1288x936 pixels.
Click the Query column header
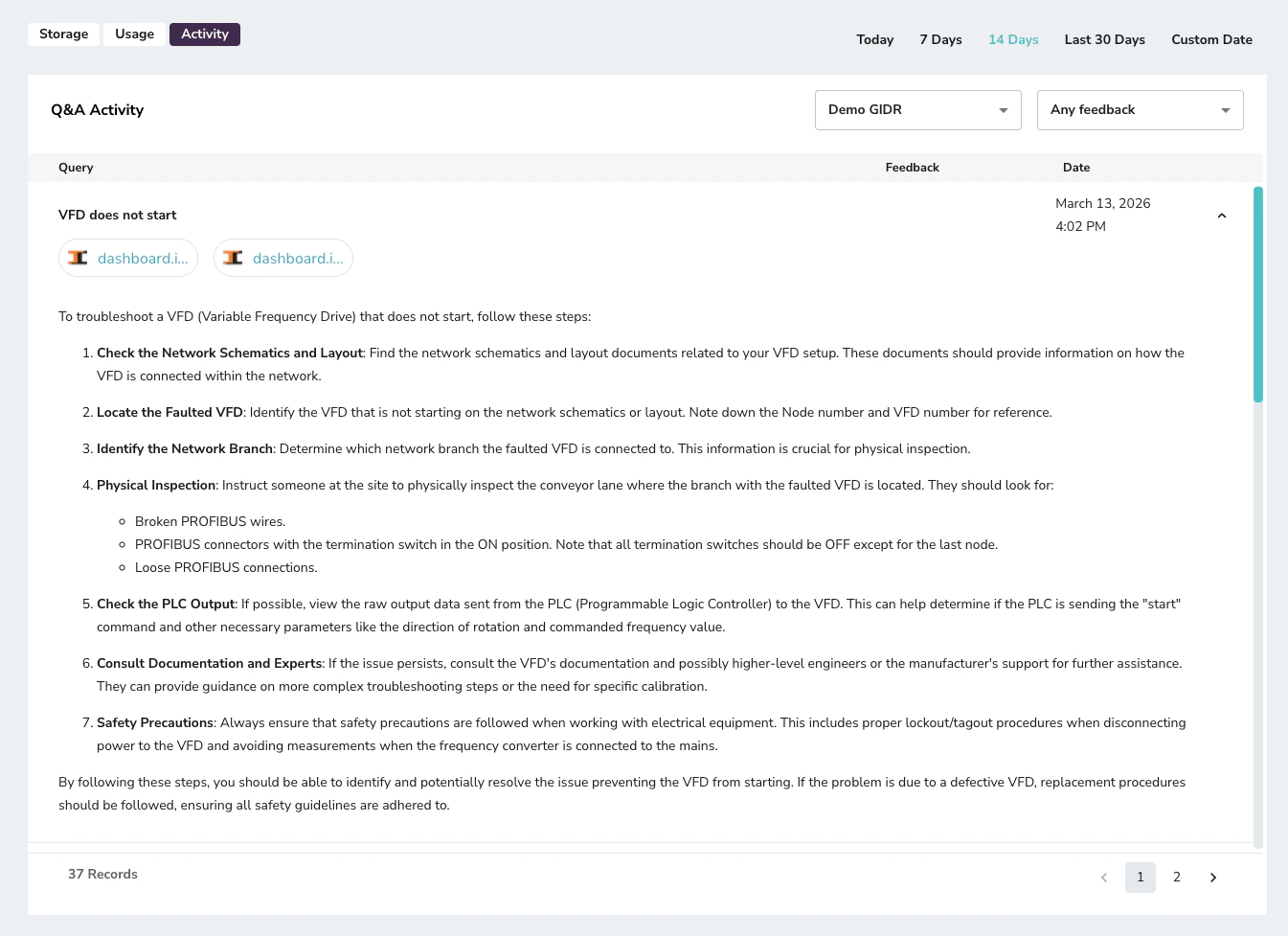coord(76,168)
